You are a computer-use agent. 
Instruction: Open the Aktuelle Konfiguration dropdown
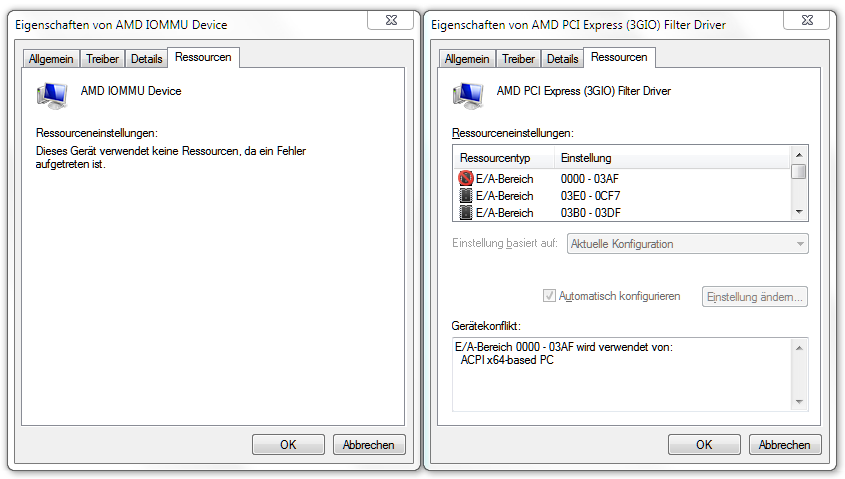tap(688, 244)
